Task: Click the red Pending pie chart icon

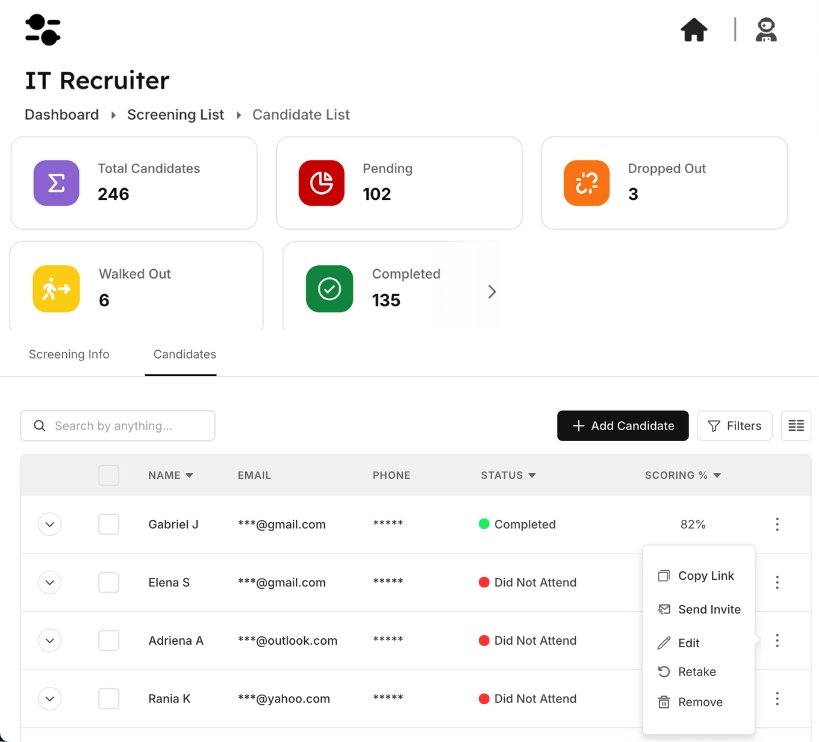Action: point(321,183)
